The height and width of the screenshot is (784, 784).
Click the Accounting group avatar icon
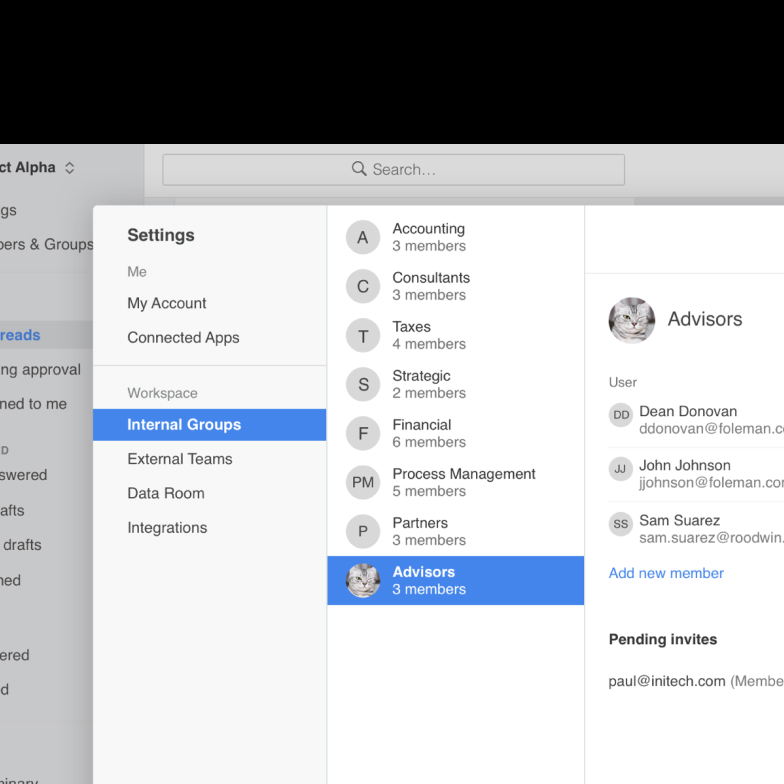coord(363,238)
